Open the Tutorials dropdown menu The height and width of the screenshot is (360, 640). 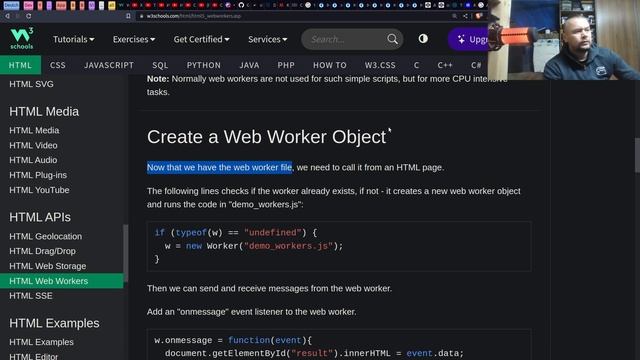[x=73, y=39]
